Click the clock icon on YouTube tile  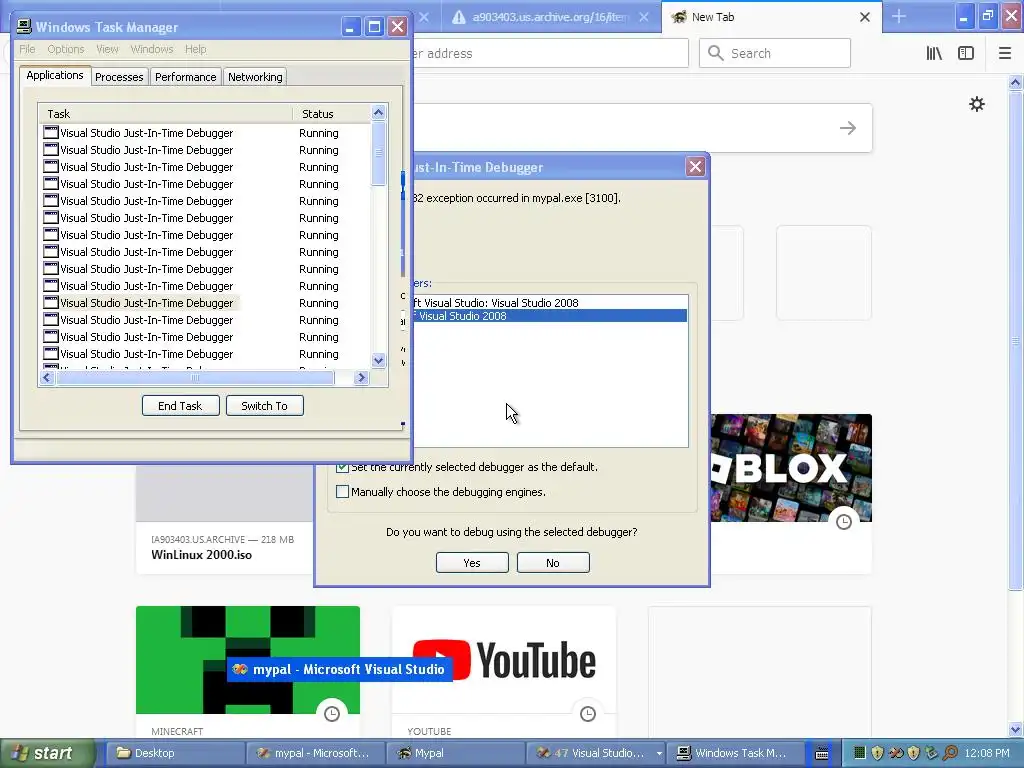coord(588,714)
